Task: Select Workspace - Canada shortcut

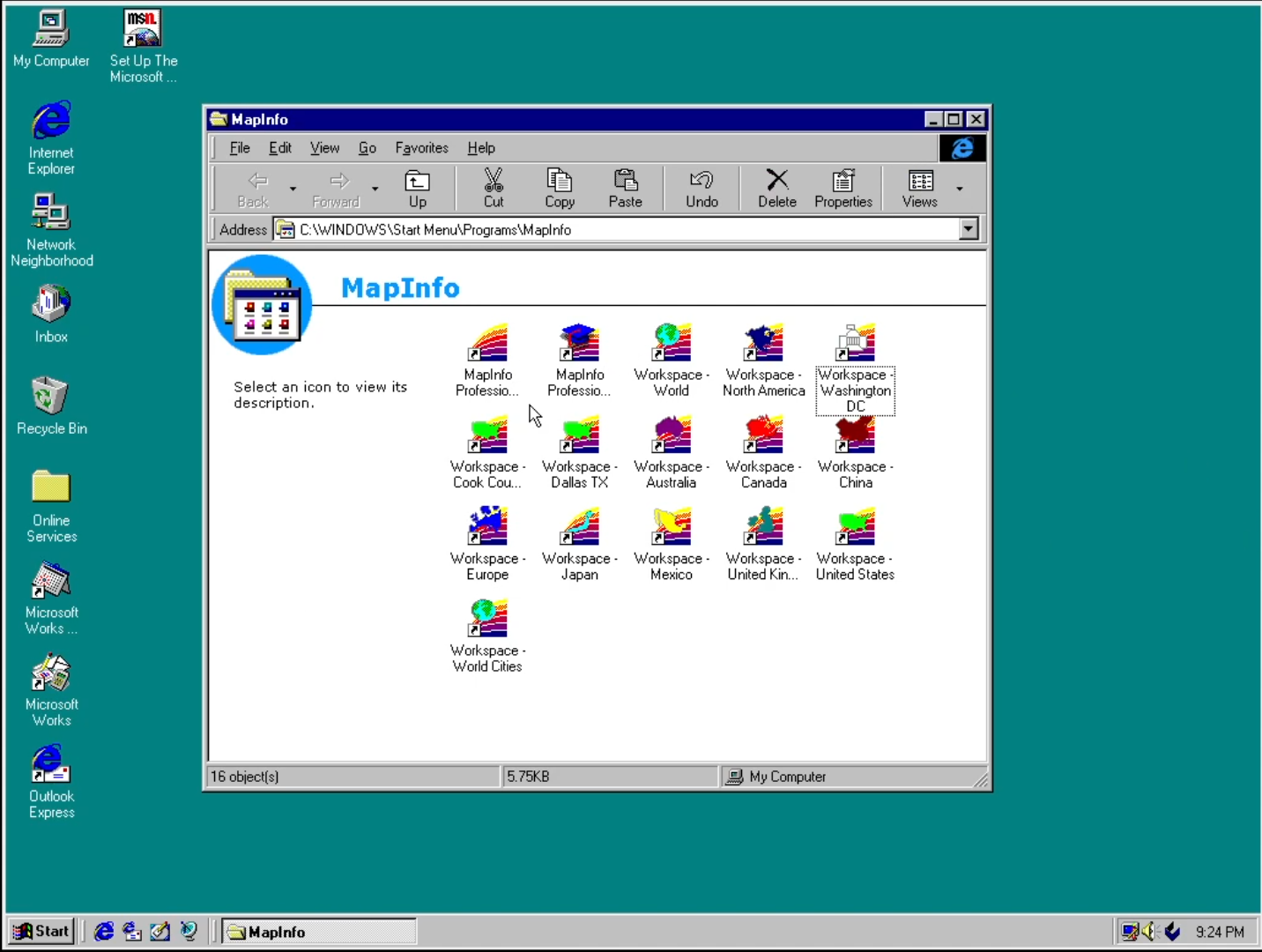Action: point(764,452)
